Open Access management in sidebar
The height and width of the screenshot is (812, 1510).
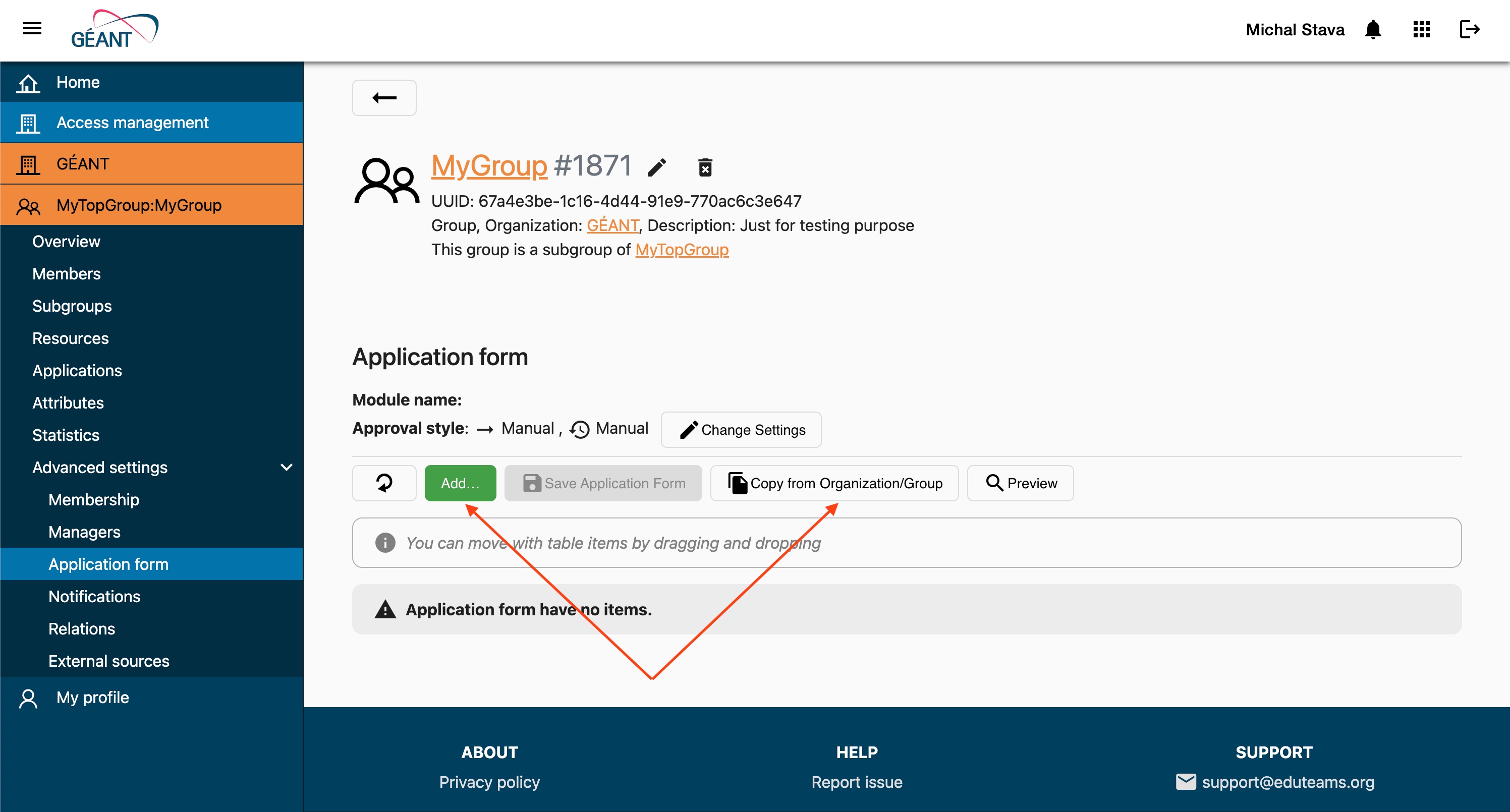[151, 123]
